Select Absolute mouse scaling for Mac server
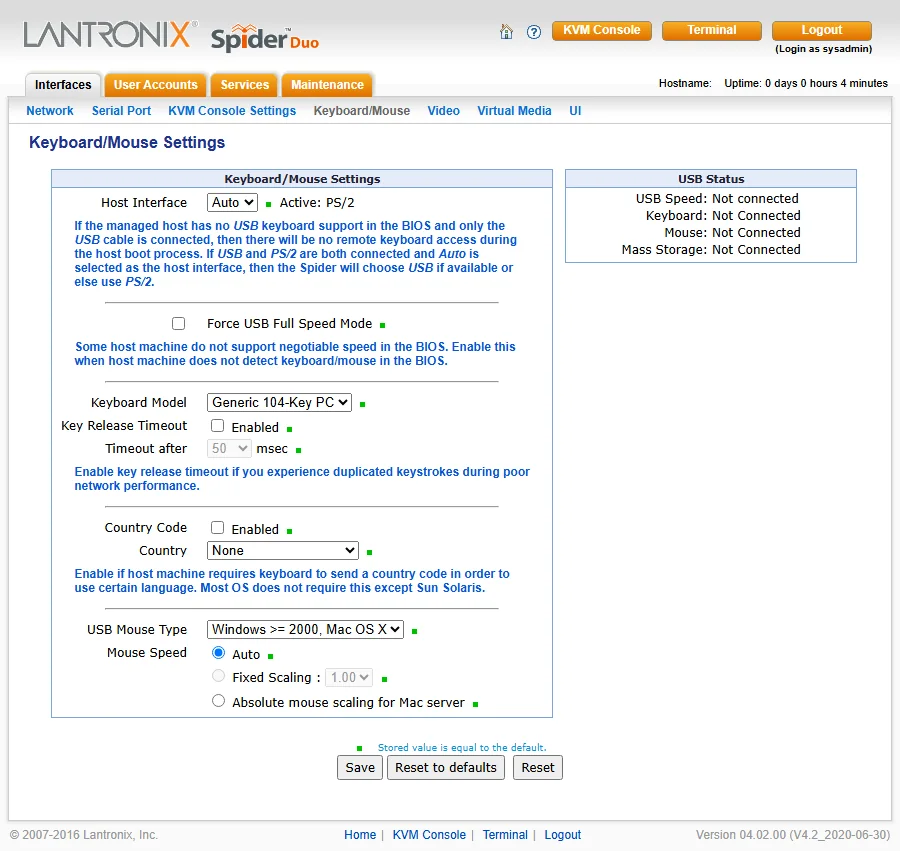The width and height of the screenshot is (900, 851). [x=218, y=701]
